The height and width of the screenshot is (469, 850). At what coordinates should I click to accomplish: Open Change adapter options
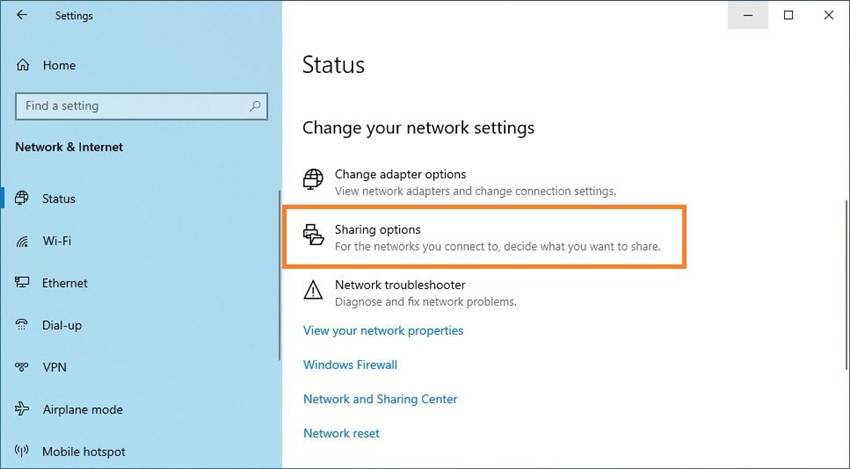pyautogui.click(x=400, y=174)
